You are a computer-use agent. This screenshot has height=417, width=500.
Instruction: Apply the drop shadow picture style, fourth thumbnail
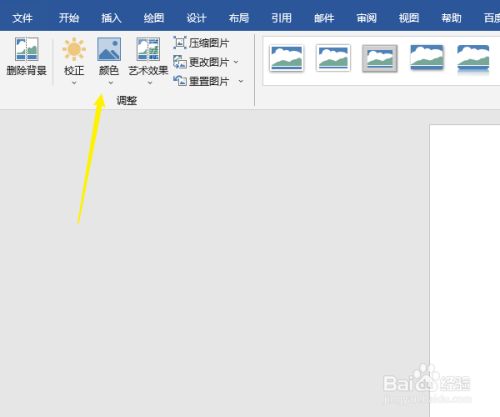click(427, 57)
